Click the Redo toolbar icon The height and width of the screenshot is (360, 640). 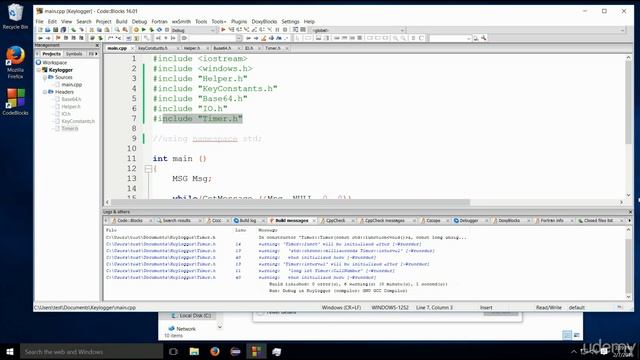pos(81,30)
